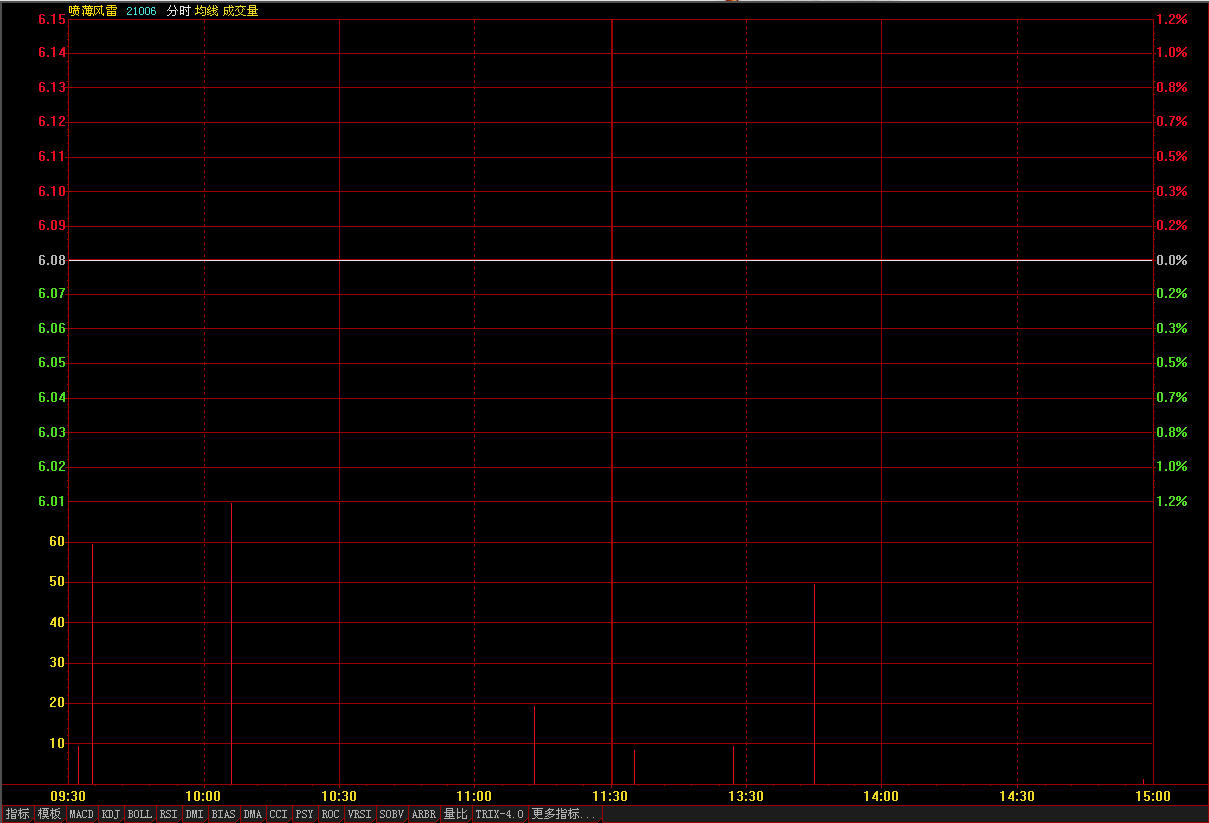This screenshot has width=1209, height=823.
Task: Click the stock name 喷薄风雷 in header
Action: tap(92, 11)
